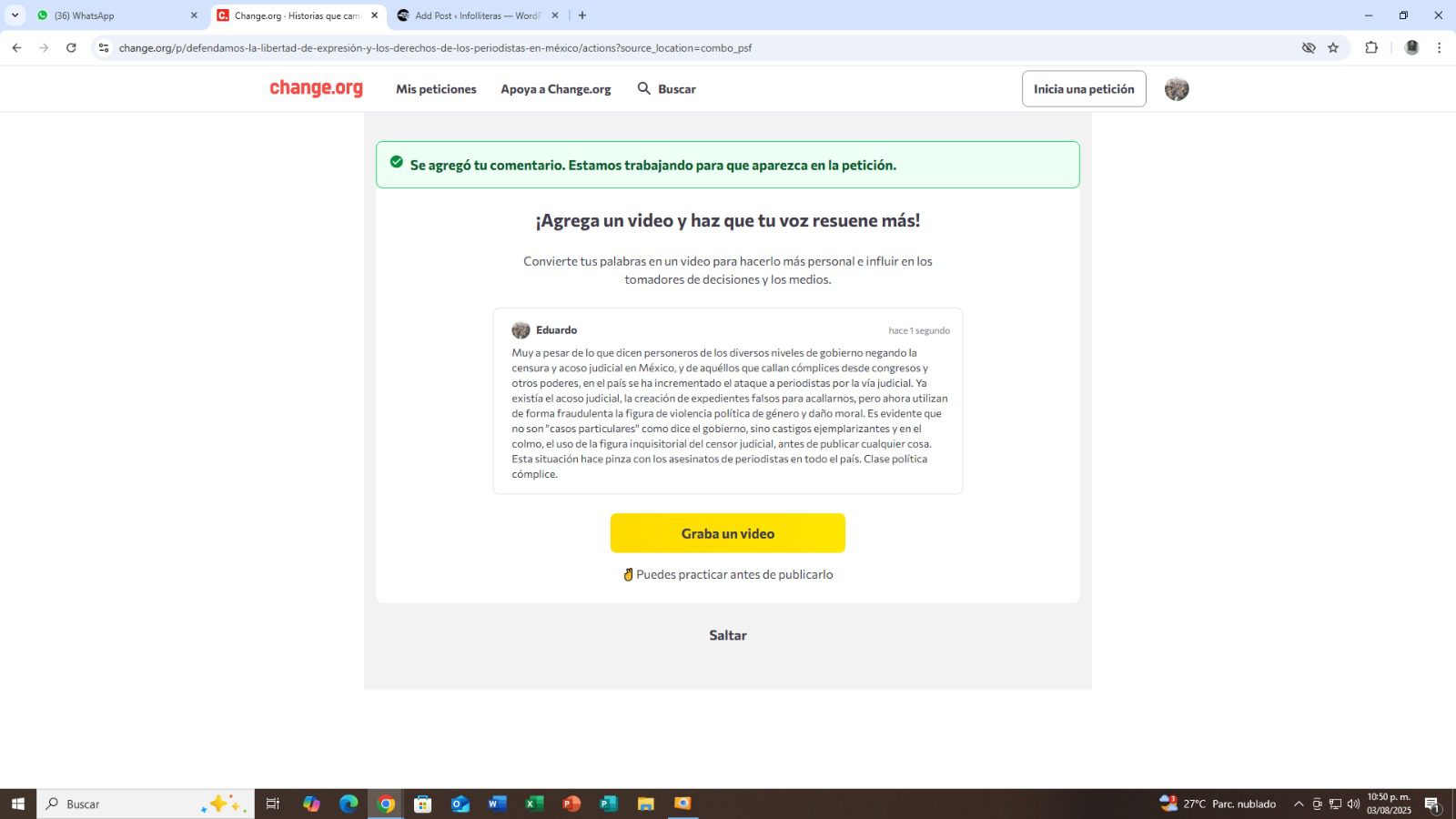This screenshot has width=1456, height=819.
Task: Click the site information icon in address bar
Action: pyautogui.click(x=104, y=48)
